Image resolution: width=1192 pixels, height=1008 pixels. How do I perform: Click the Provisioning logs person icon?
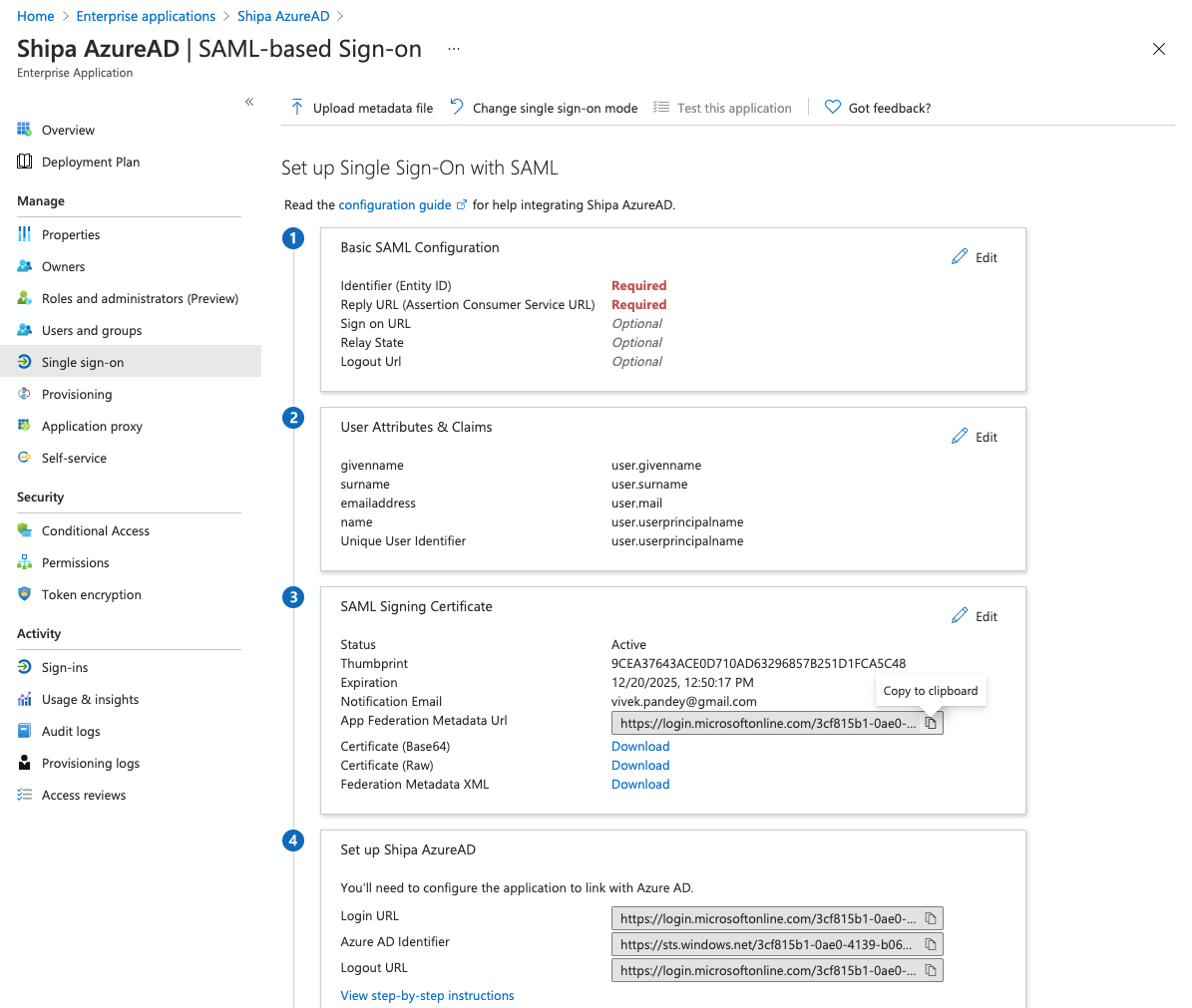[24, 763]
